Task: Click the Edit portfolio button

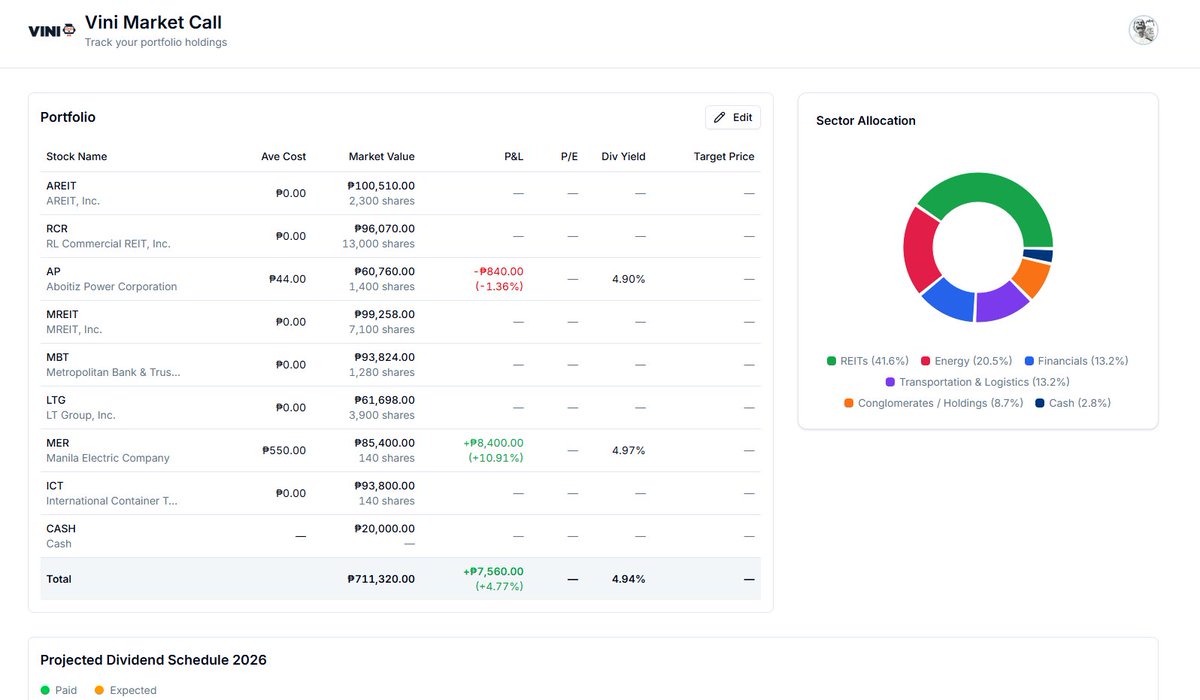Action: [x=733, y=117]
